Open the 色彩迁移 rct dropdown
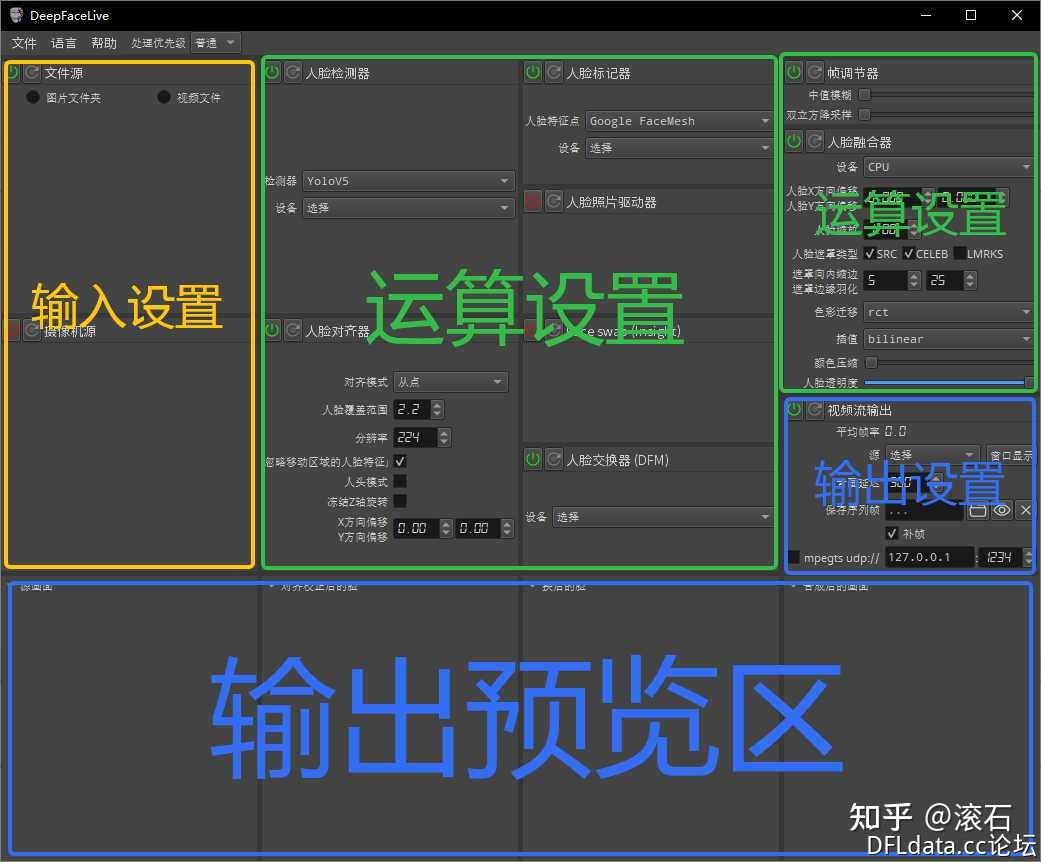Viewport: 1041px width, 862px height. (x=946, y=311)
